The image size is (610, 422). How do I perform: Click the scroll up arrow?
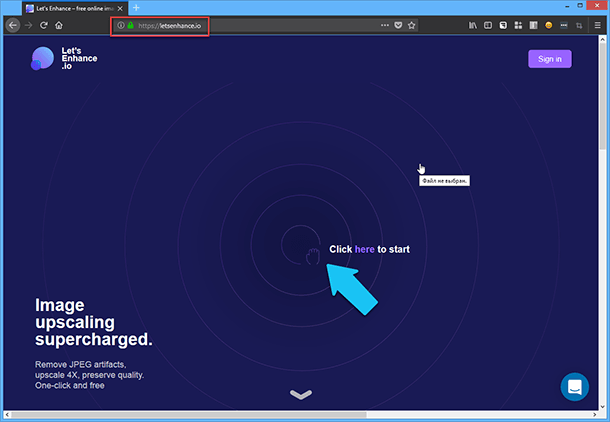[x=603, y=39]
